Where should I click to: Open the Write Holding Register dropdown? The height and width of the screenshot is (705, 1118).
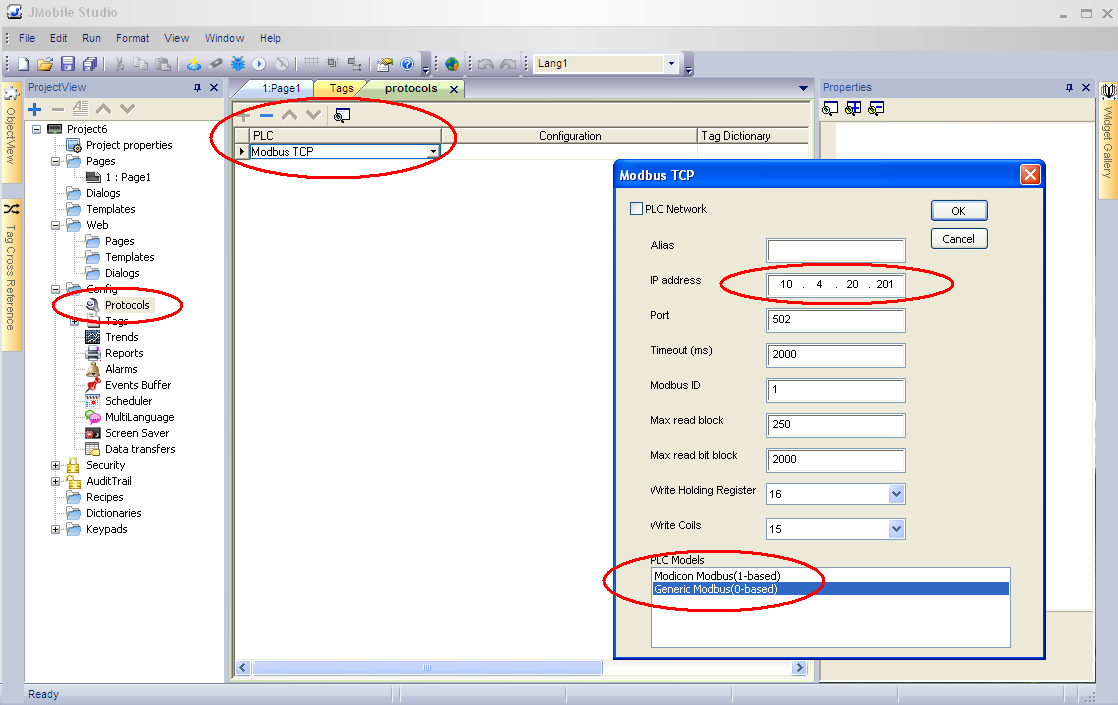coord(896,494)
